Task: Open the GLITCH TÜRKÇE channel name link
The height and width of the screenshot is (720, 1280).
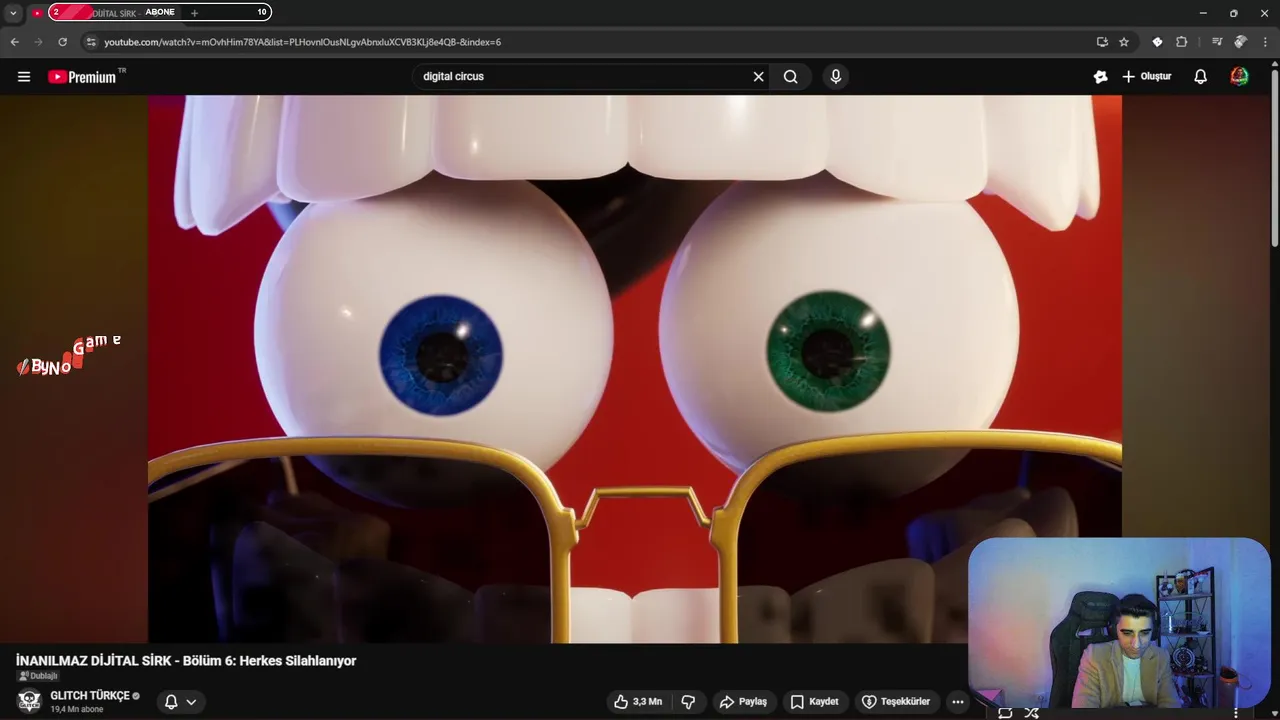Action: 90,695
